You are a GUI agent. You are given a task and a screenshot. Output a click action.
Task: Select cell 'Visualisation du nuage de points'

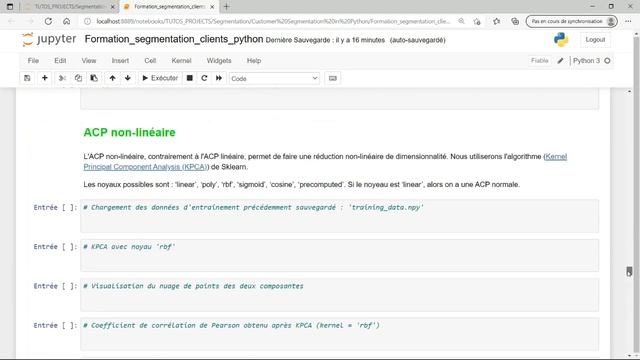coord(339,295)
